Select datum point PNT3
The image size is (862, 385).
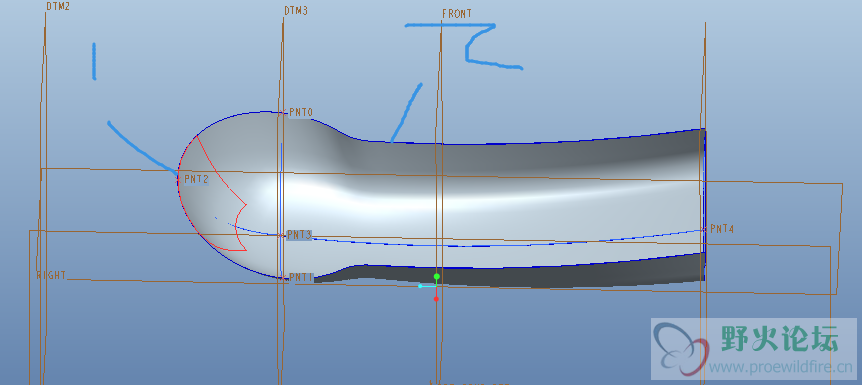tap(300, 235)
